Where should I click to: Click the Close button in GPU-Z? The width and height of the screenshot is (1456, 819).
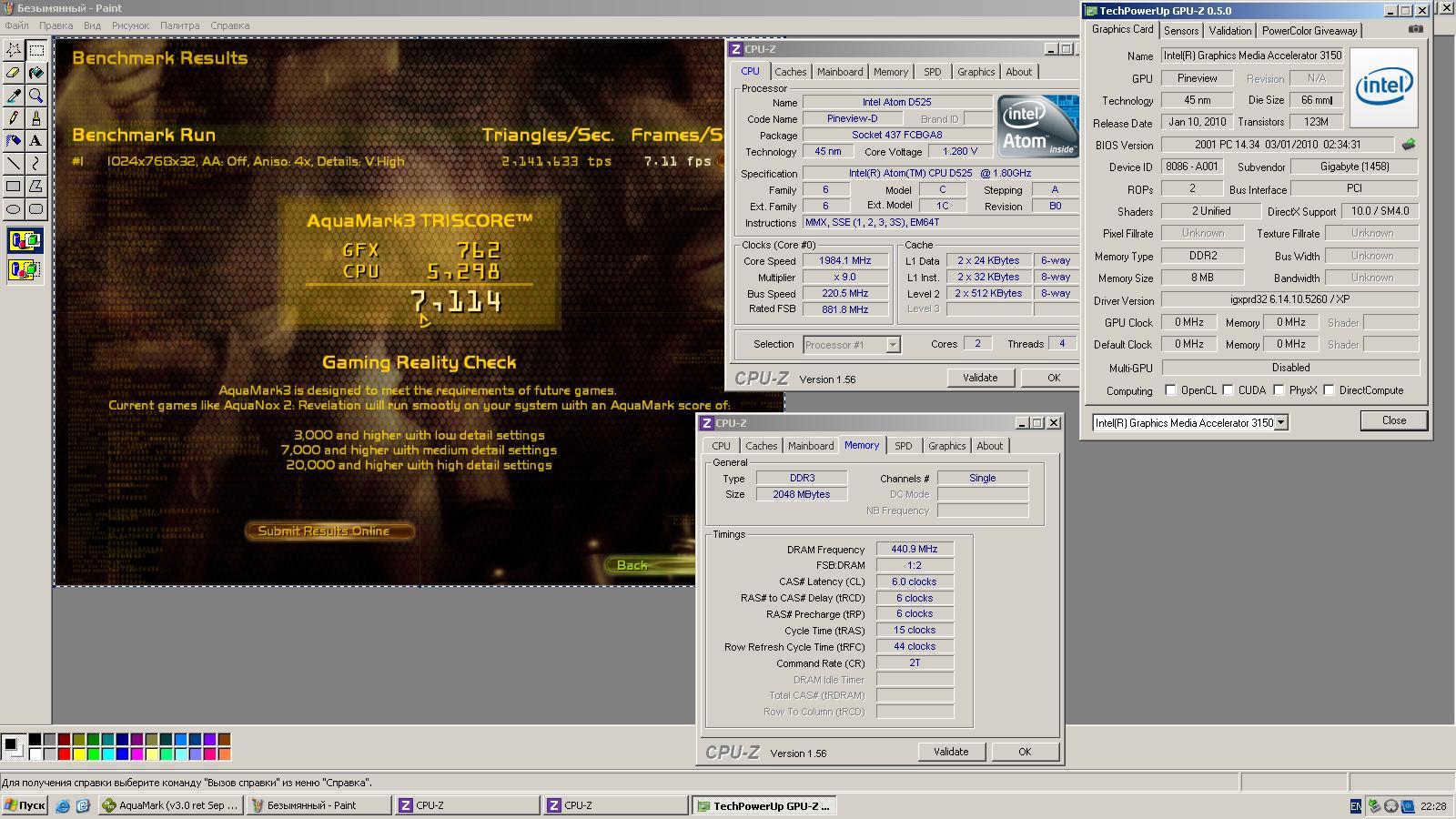(x=1393, y=420)
